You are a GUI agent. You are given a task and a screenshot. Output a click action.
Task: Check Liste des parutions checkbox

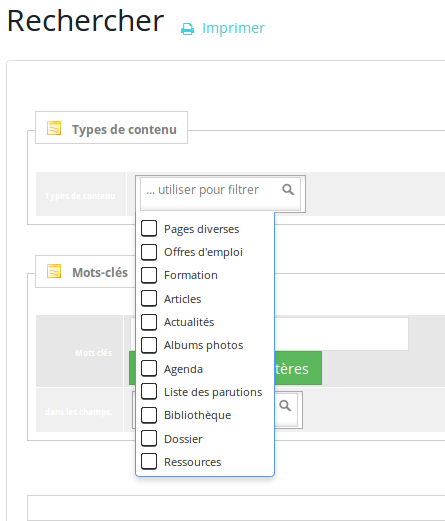(149, 392)
